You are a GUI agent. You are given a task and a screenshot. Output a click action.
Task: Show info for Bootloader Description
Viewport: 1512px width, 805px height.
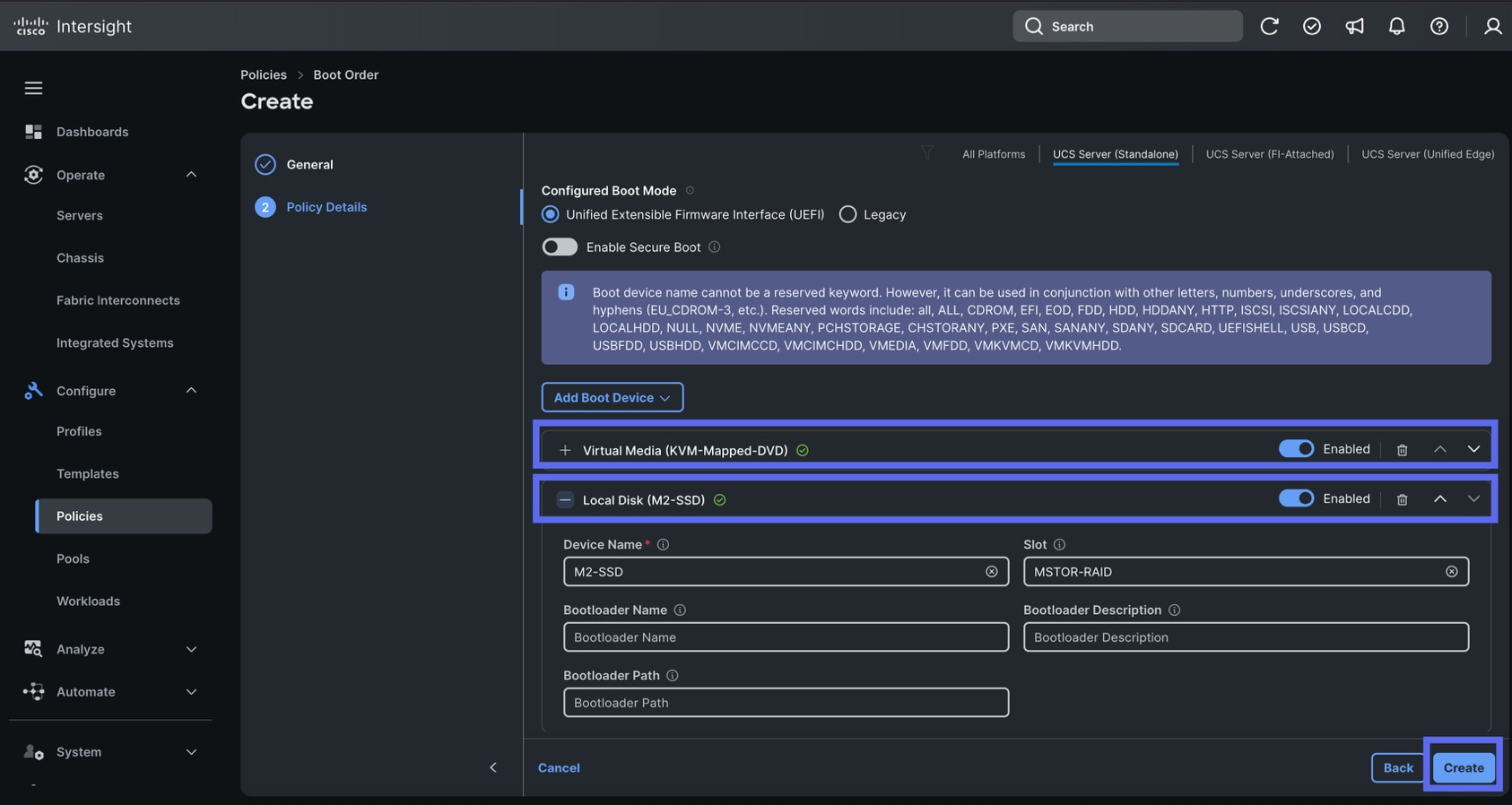tap(1175, 610)
